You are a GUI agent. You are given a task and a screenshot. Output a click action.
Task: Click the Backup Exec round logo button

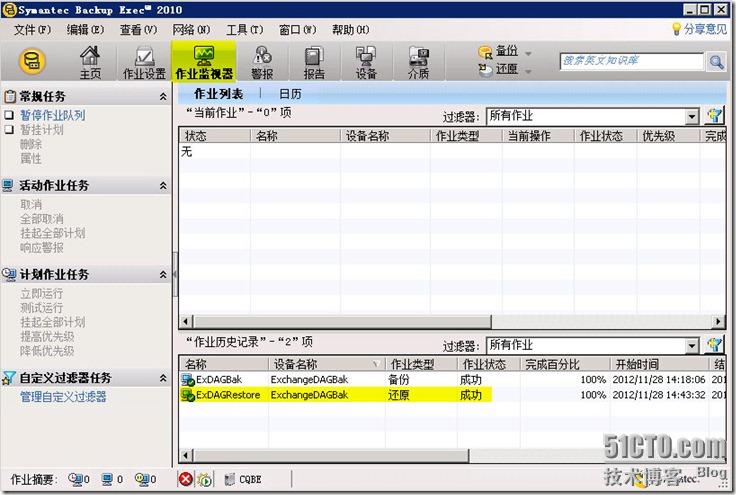pos(32,61)
